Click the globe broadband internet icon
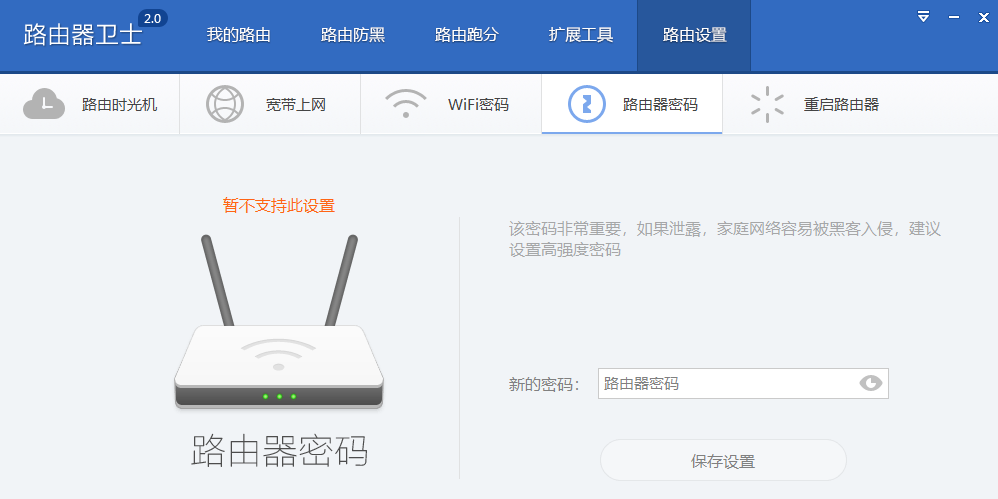 click(225, 104)
